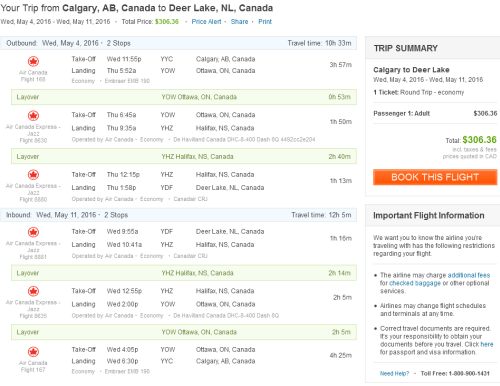Open the Price Alert link

tap(206, 22)
